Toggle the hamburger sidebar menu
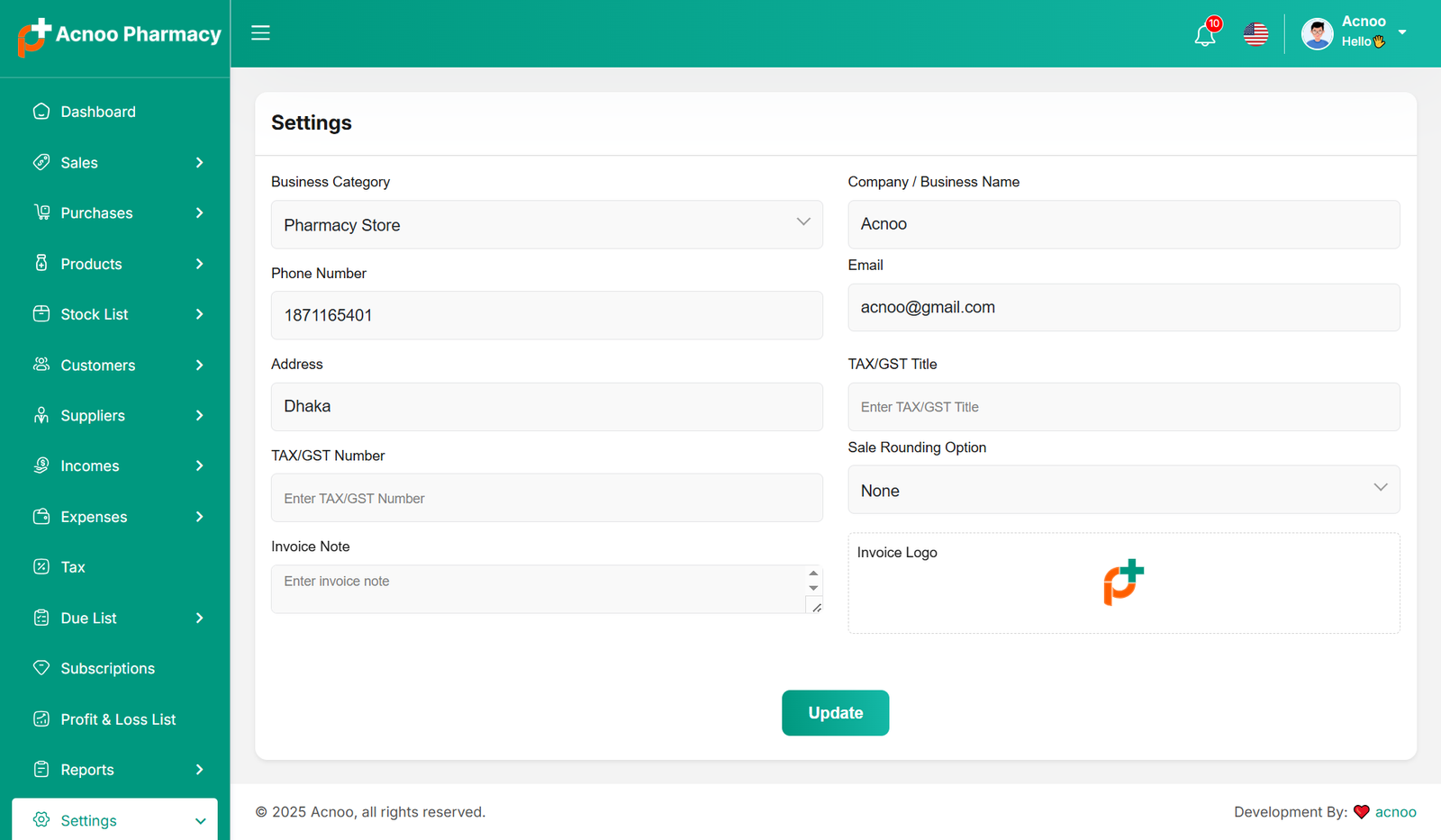 [260, 33]
